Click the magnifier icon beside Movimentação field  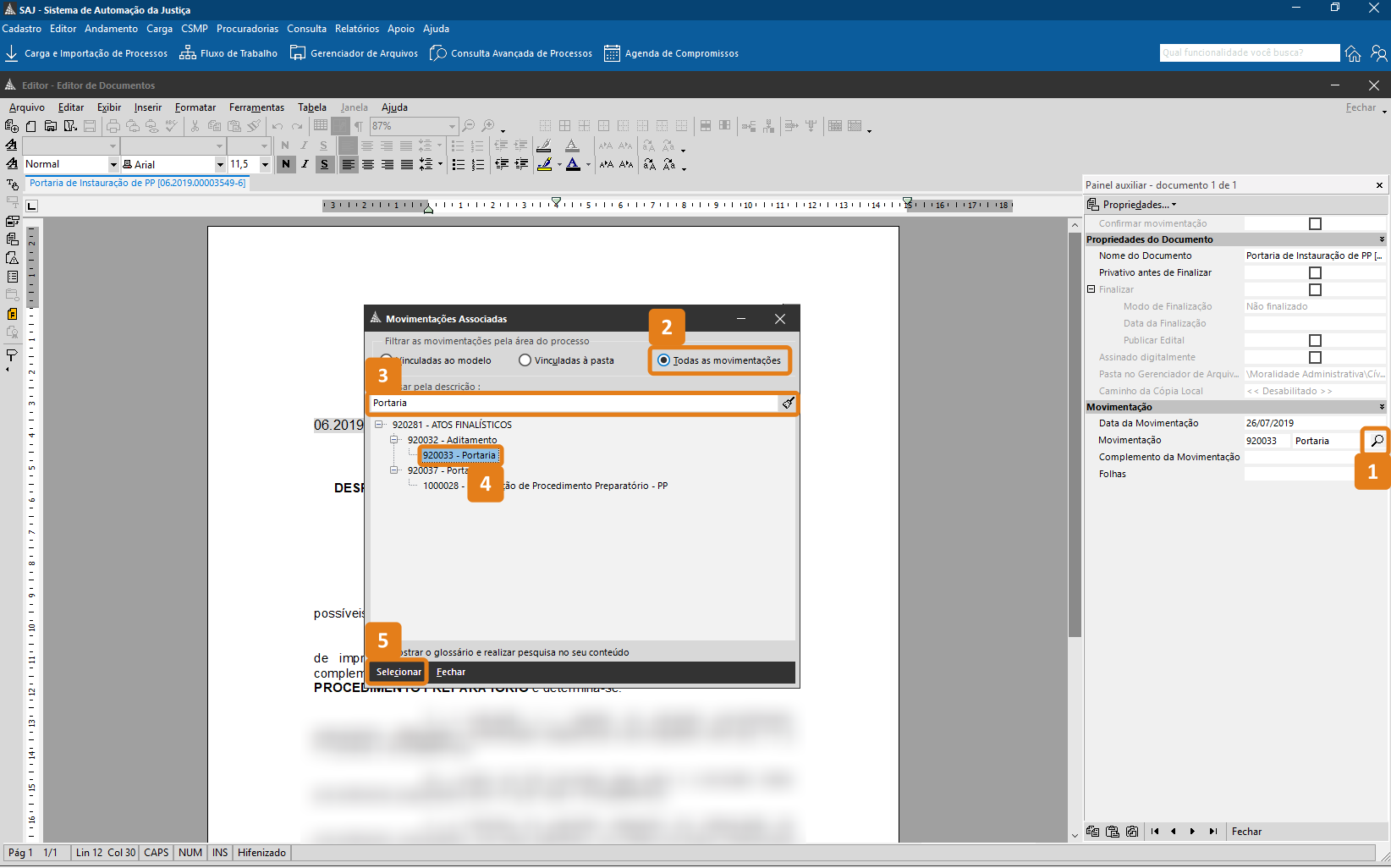(1377, 441)
